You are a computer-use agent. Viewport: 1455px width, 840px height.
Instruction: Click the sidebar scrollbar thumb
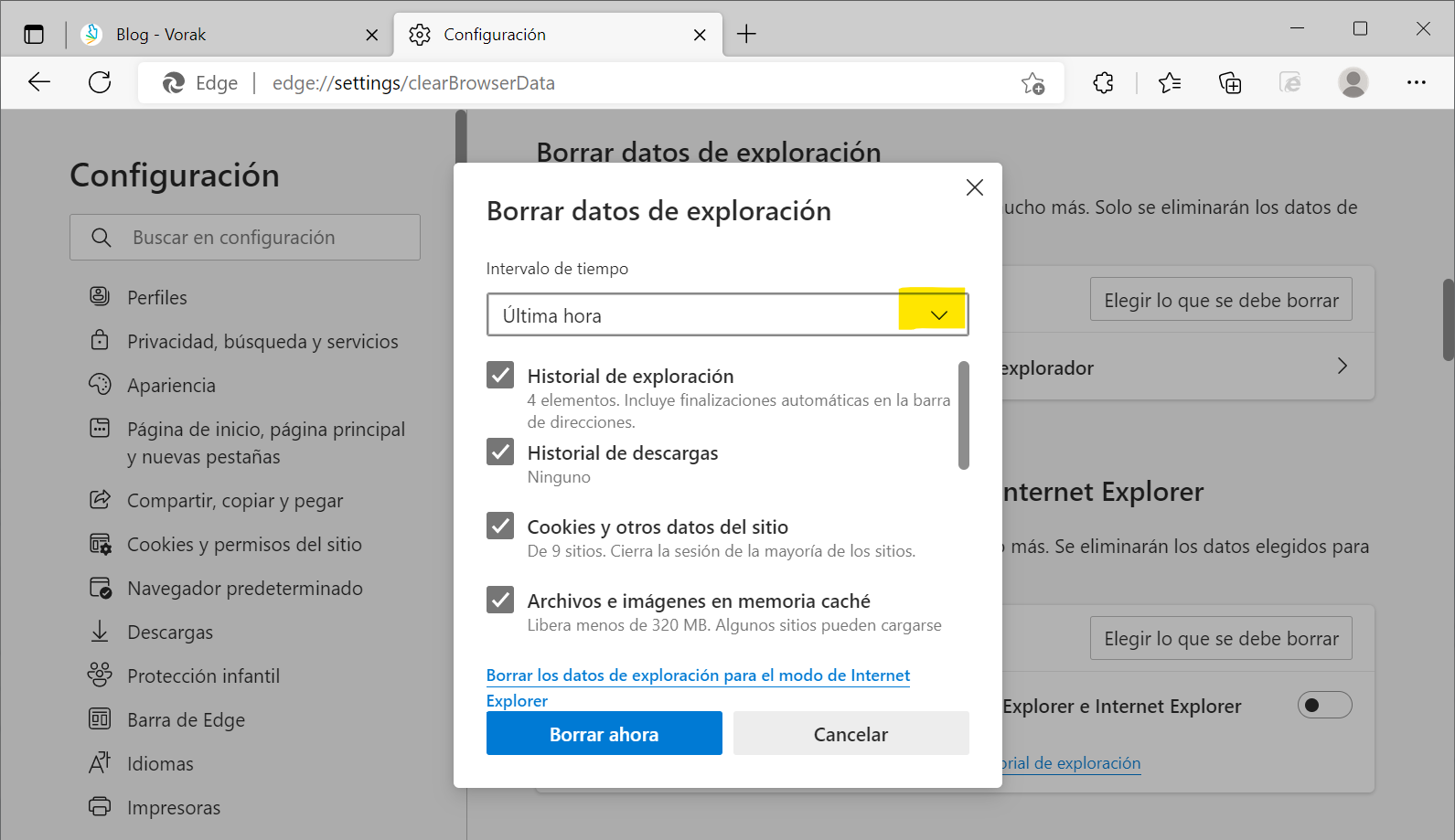[461, 137]
